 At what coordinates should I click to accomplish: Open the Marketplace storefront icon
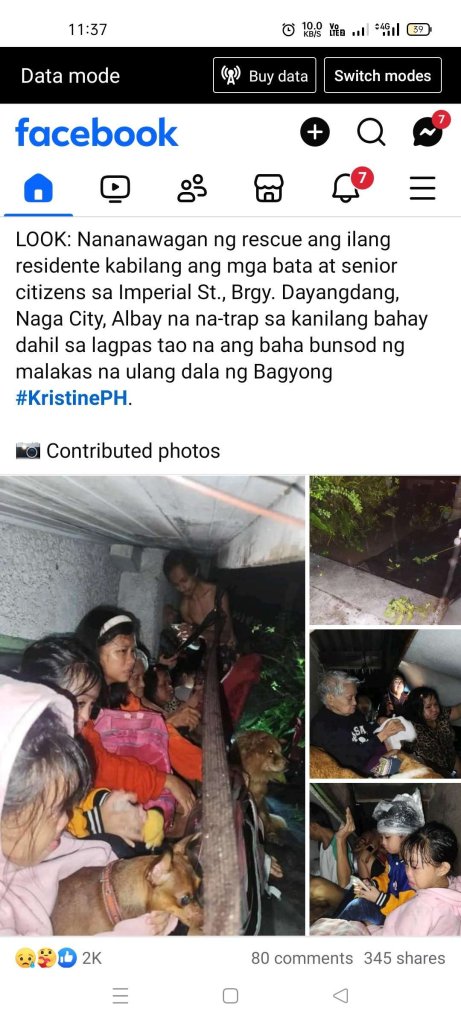click(x=268, y=189)
